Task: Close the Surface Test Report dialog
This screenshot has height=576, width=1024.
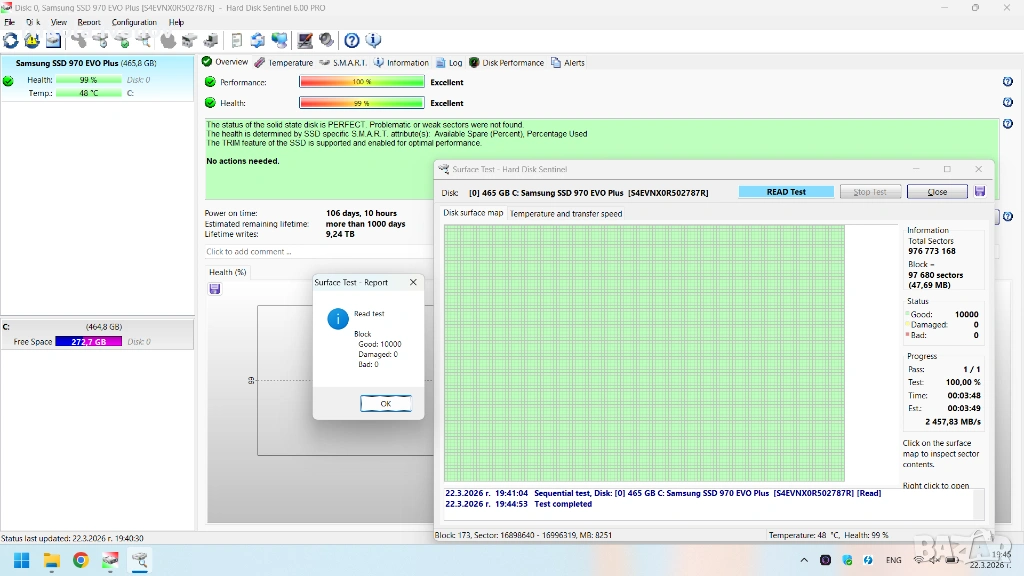Action: (413, 283)
